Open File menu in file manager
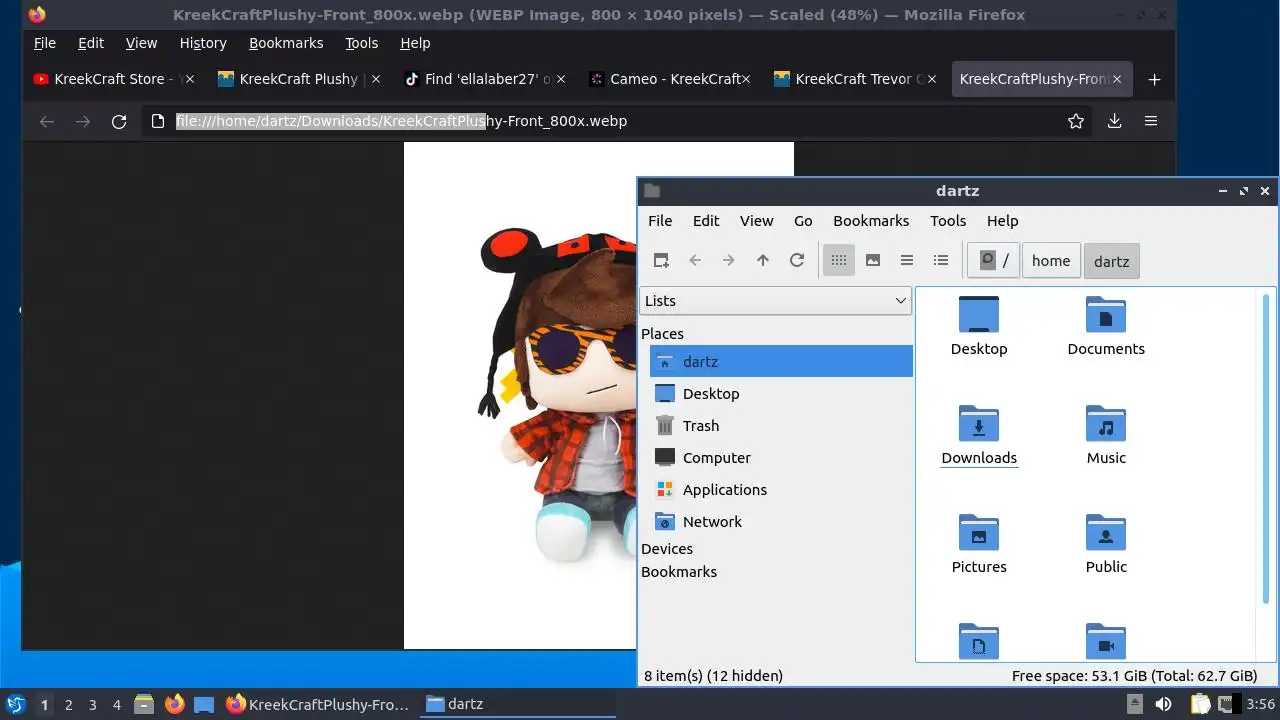Viewport: 1280px width, 720px height. pyautogui.click(x=660, y=221)
